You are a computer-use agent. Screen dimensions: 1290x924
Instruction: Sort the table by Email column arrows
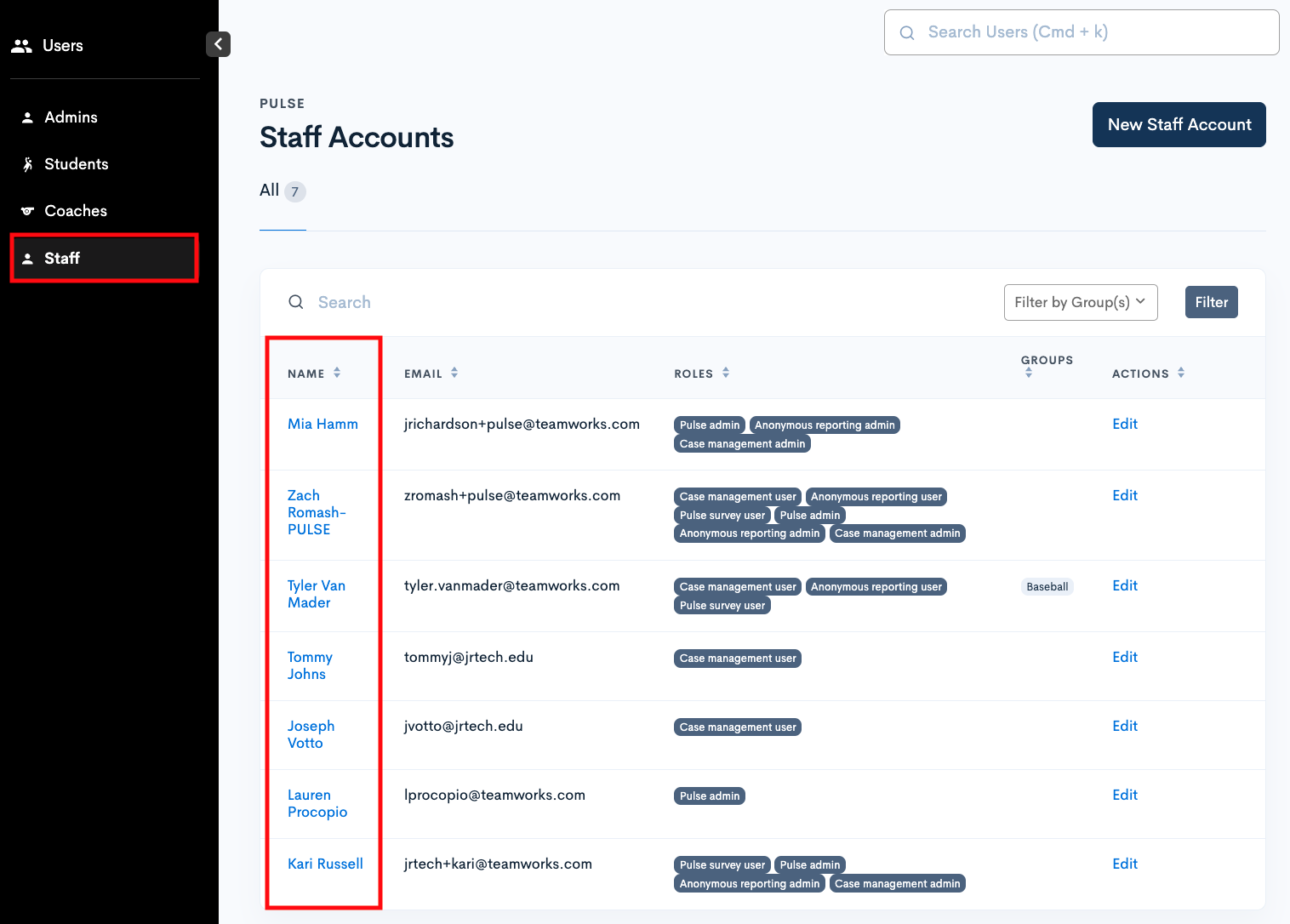[454, 373]
